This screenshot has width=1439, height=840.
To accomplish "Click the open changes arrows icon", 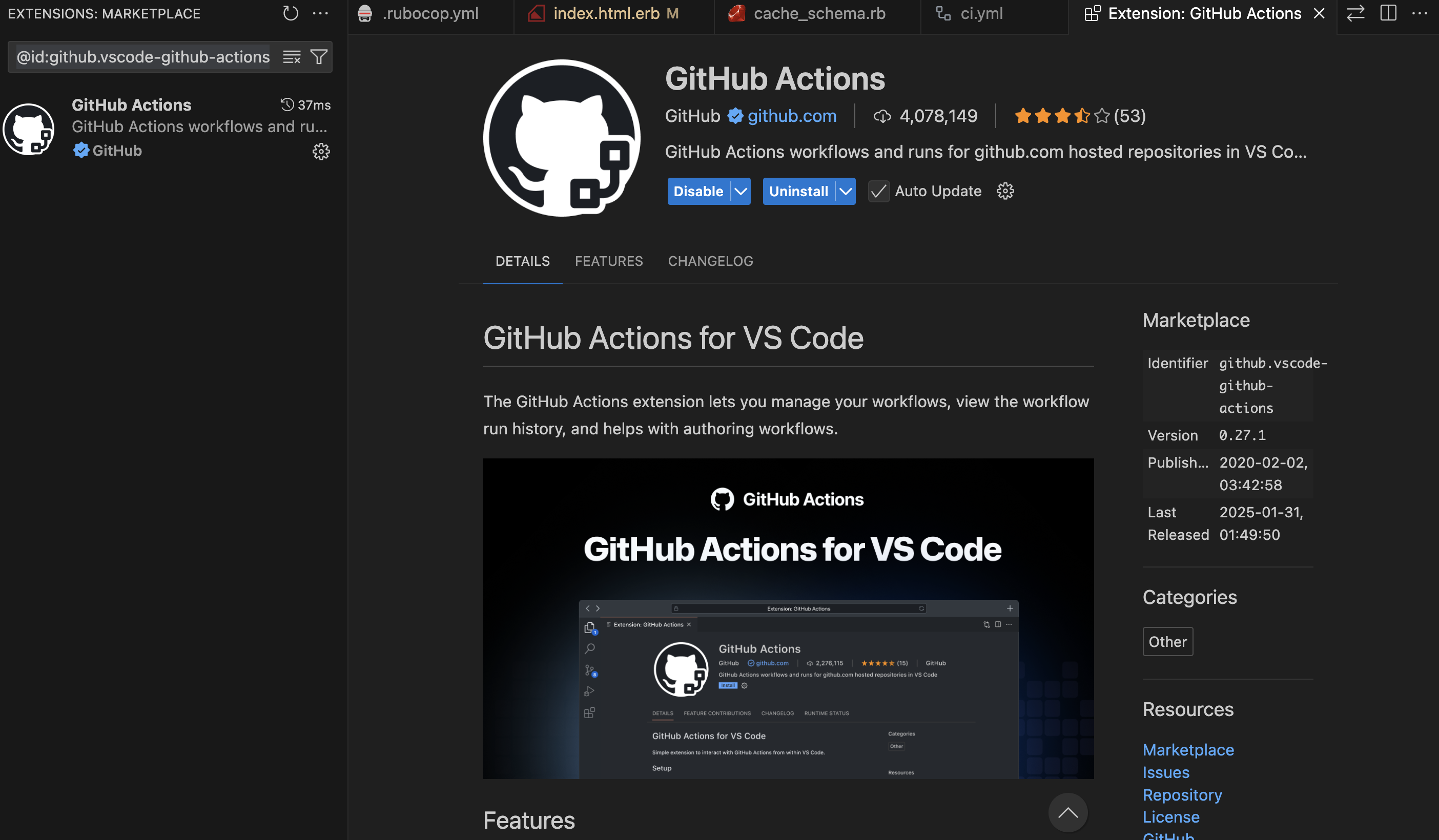I will [1355, 13].
